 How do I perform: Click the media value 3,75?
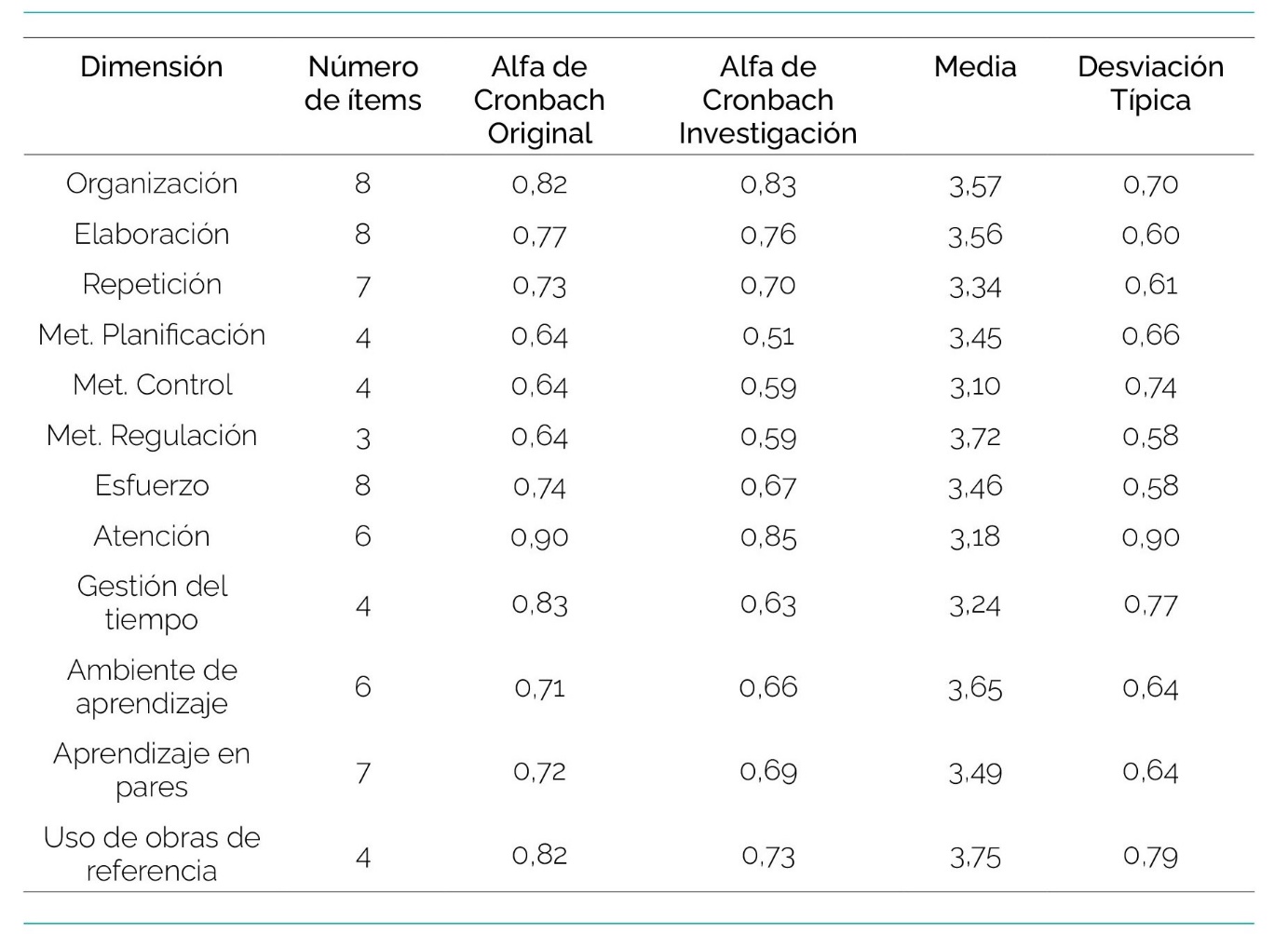pyautogui.click(x=975, y=856)
